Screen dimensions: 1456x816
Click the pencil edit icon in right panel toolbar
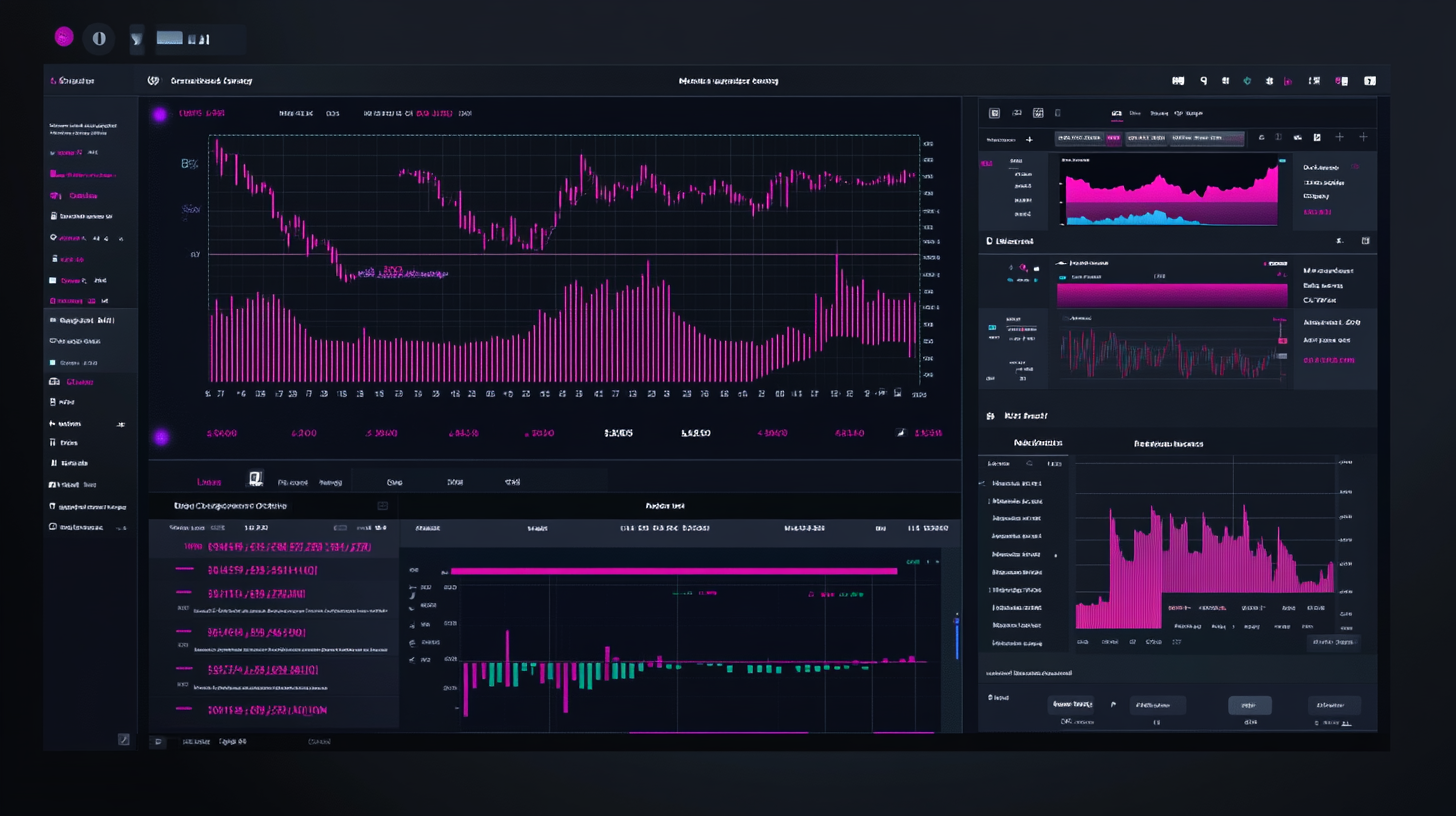click(x=1317, y=137)
